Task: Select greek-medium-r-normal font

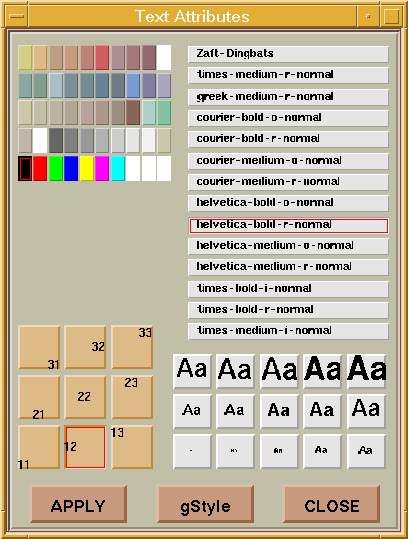Action: 288,97
